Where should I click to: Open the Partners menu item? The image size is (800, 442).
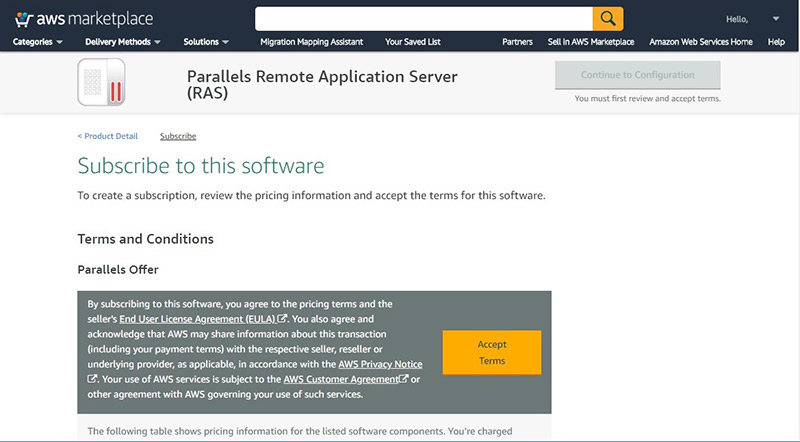517,42
